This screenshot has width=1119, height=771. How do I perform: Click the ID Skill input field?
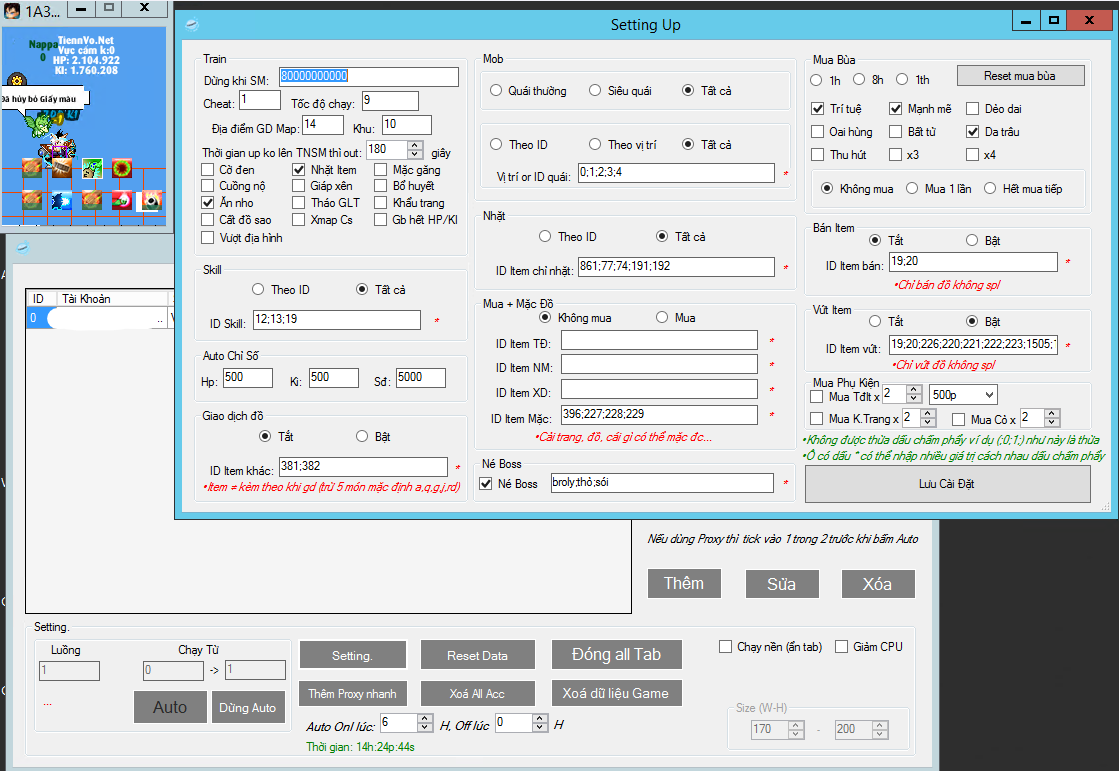tap(335, 320)
